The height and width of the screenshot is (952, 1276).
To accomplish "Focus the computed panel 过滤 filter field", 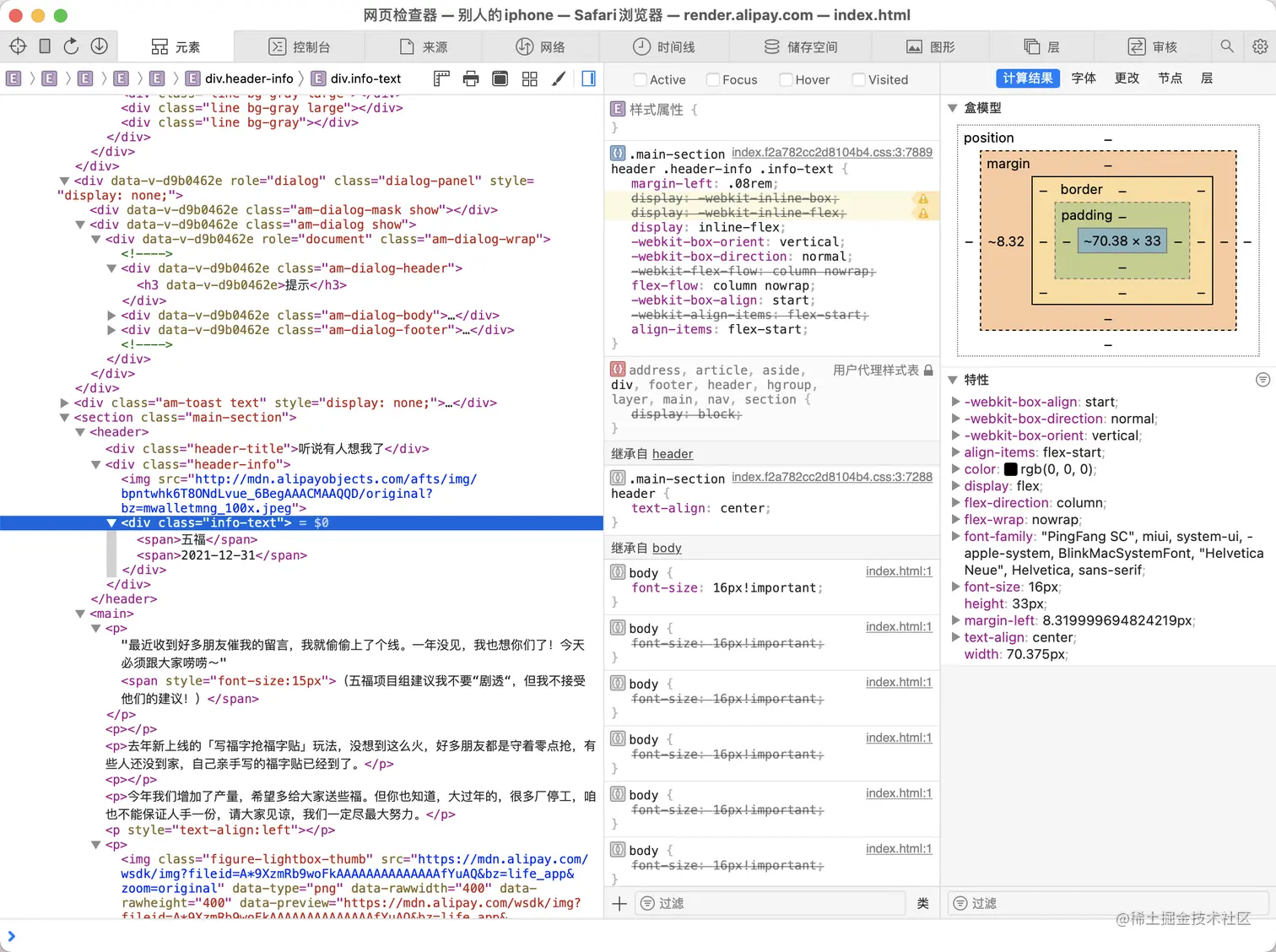I will tap(1107, 904).
